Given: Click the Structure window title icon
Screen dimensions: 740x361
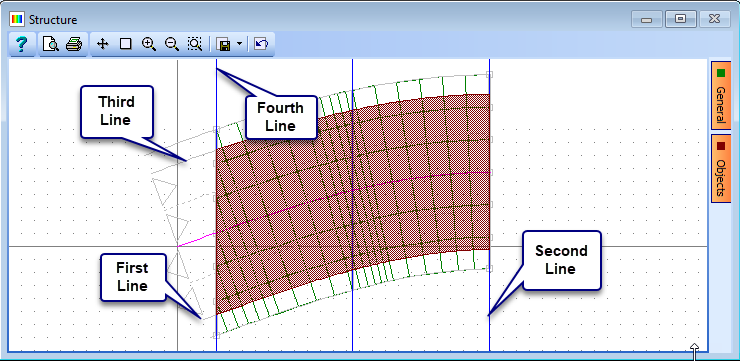Looking at the screenshot, I should click(17, 20).
